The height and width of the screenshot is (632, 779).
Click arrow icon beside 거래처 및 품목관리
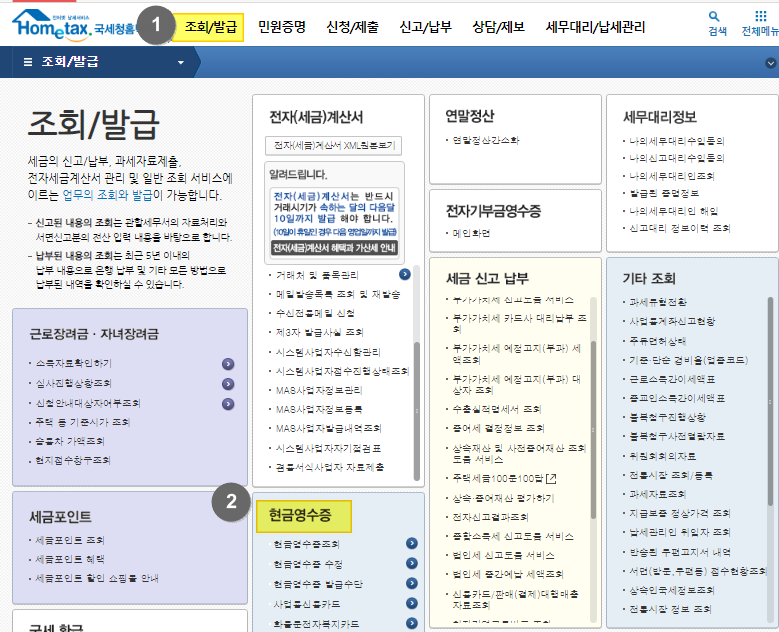click(x=404, y=274)
